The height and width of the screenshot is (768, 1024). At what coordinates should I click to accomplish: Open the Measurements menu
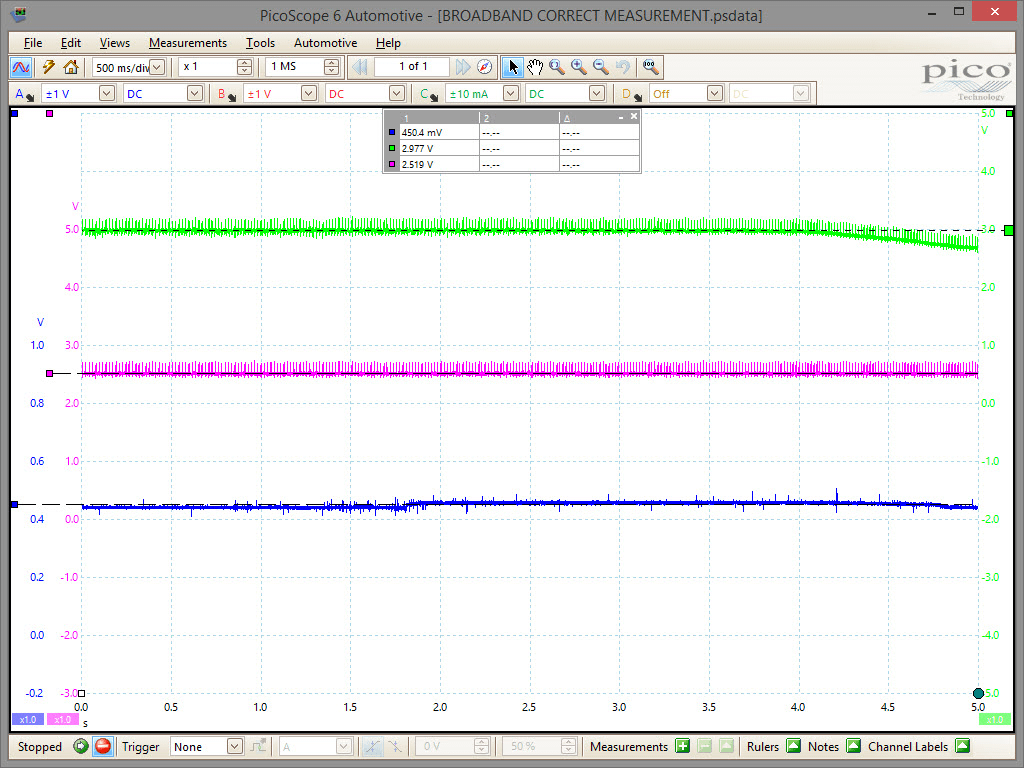(187, 43)
